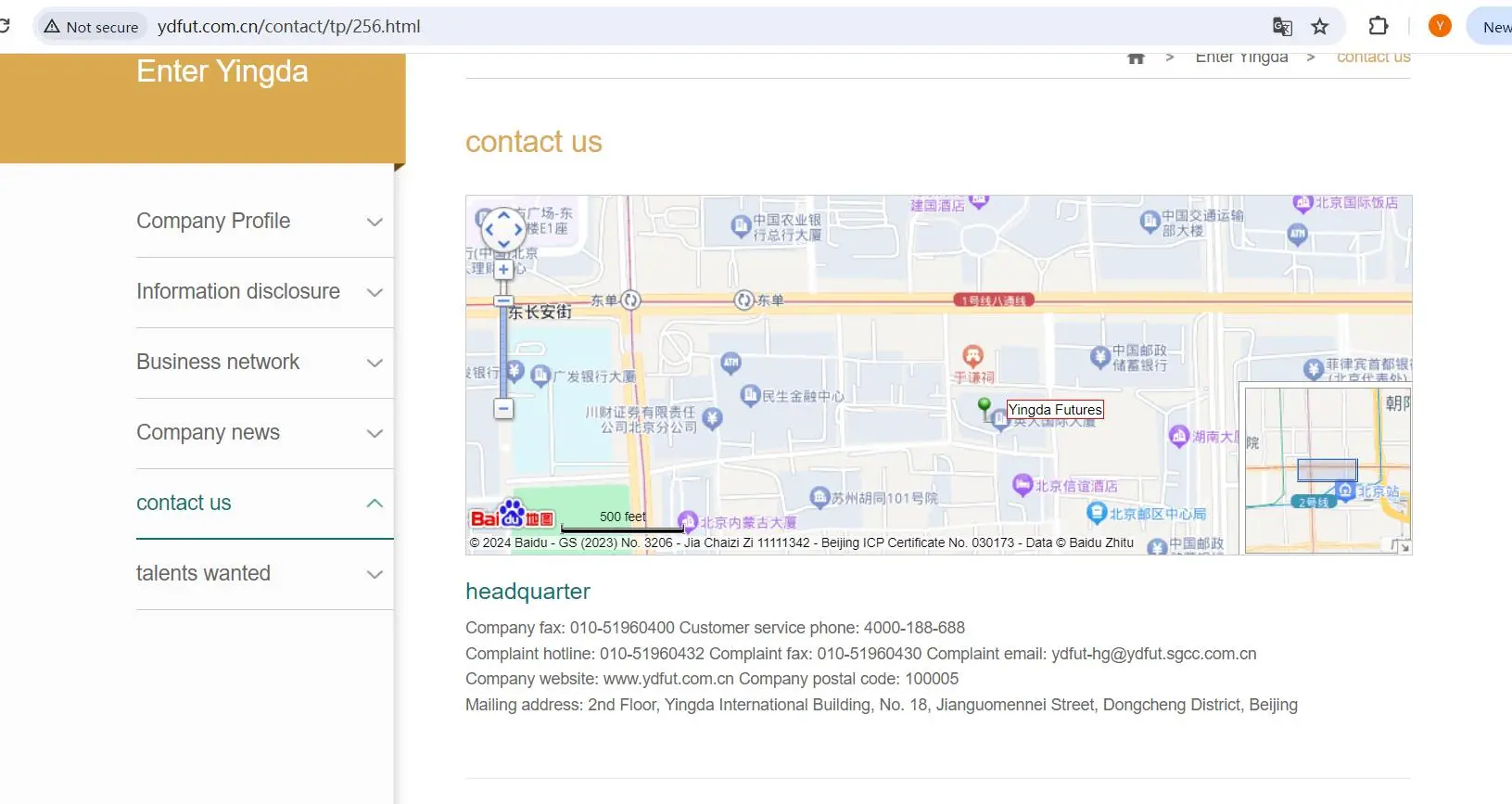Collapse the map overview with corner arrow
This screenshot has height=804, width=1512.
[1403, 546]
